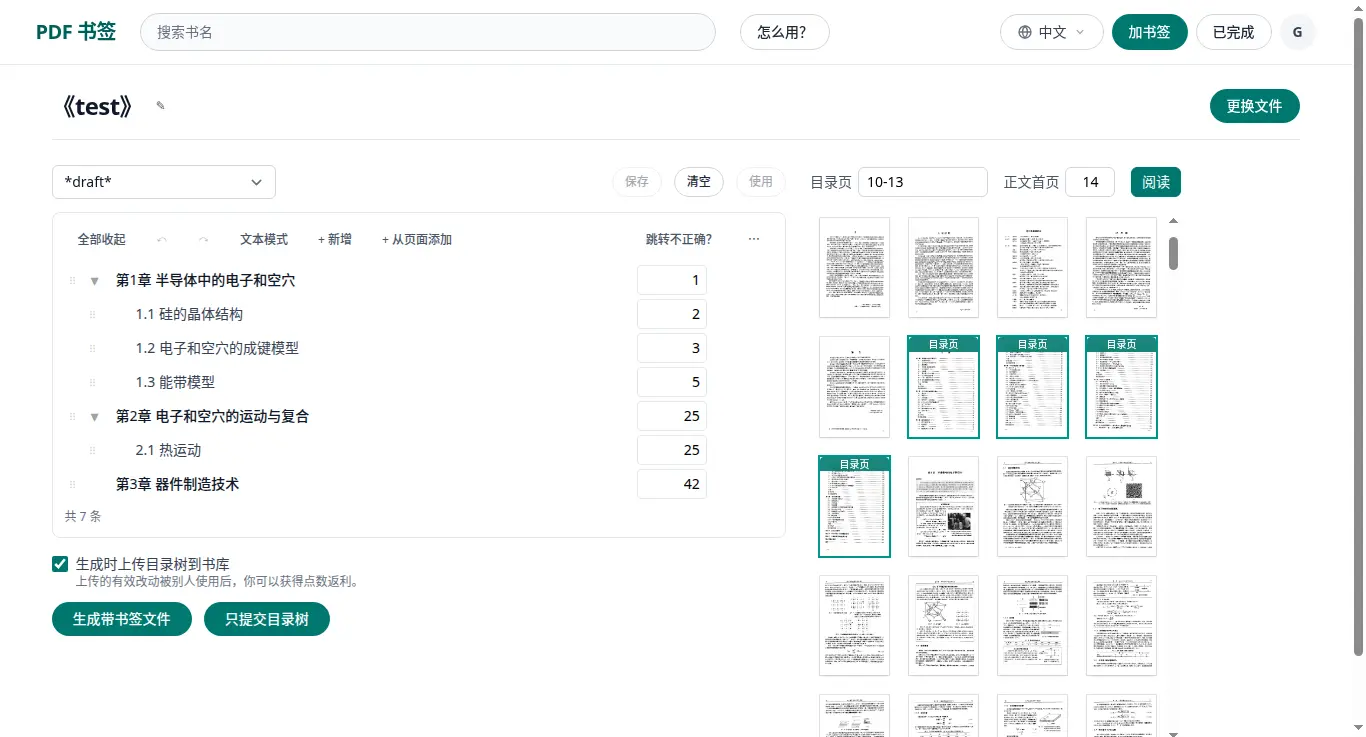Click the 只提交目录树 button
Screen dimensions: 1366x737
click(x=267, y=619)
